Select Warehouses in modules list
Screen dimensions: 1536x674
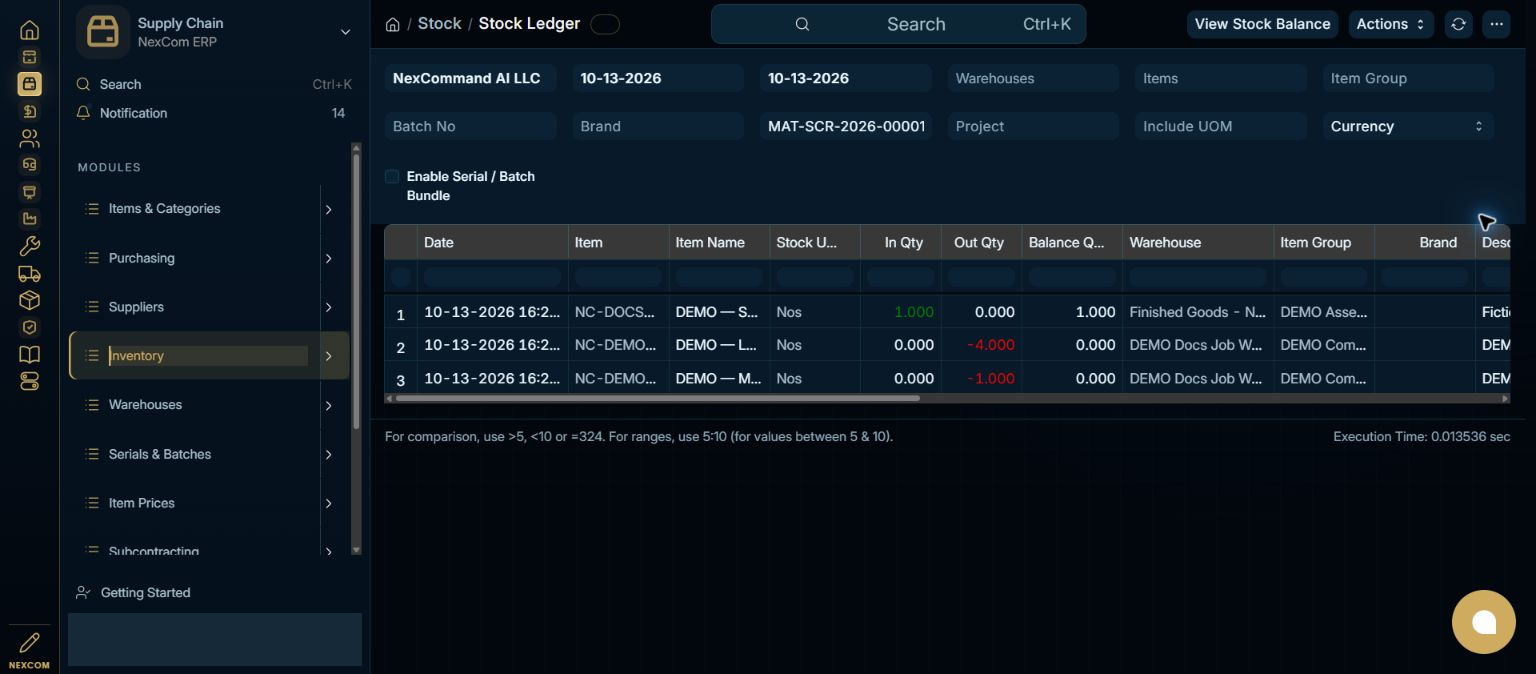tap(145, 405)
